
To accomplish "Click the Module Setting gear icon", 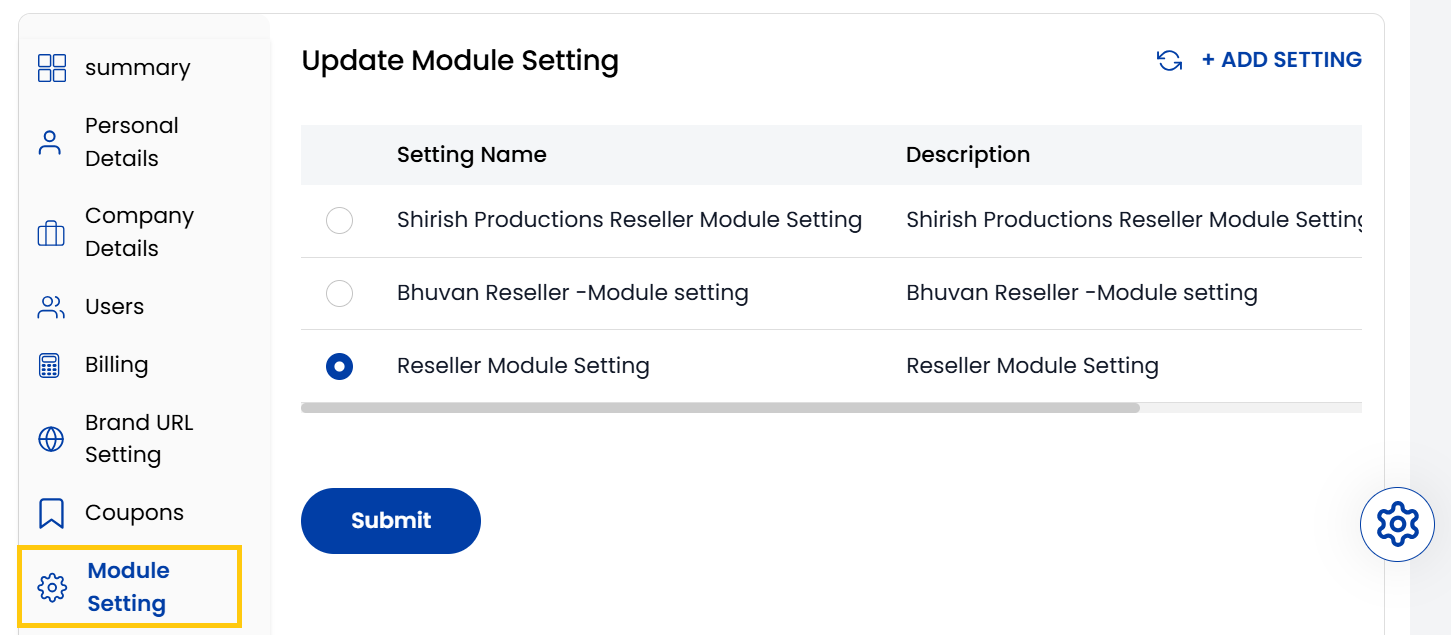I will [x=51, y=586].
